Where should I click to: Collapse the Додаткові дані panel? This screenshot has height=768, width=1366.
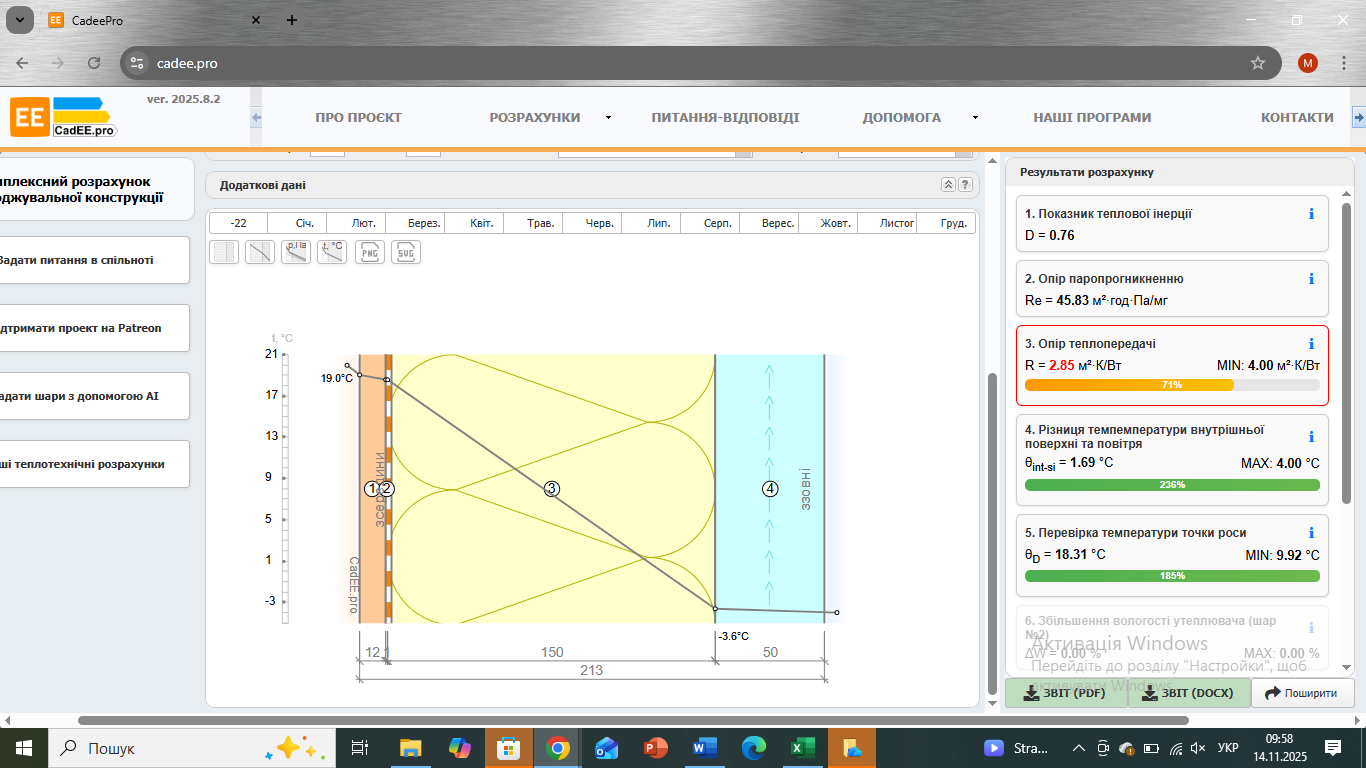coord(948,185)
